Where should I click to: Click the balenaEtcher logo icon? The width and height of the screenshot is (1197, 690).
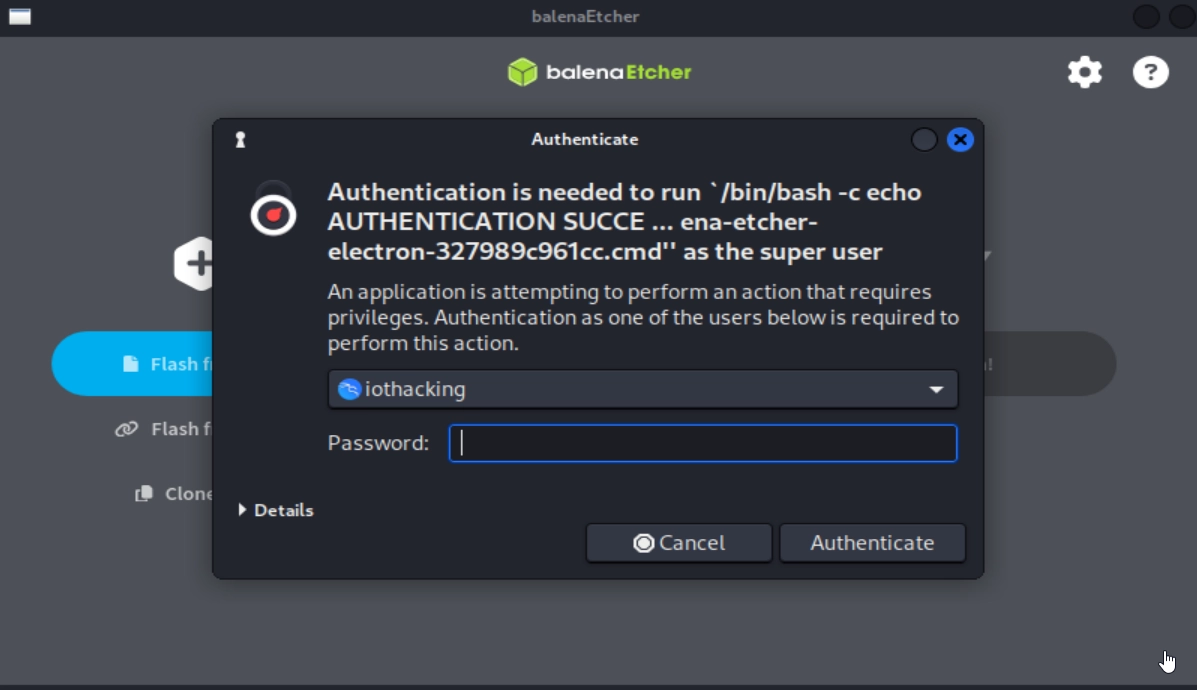coord(522,71)
